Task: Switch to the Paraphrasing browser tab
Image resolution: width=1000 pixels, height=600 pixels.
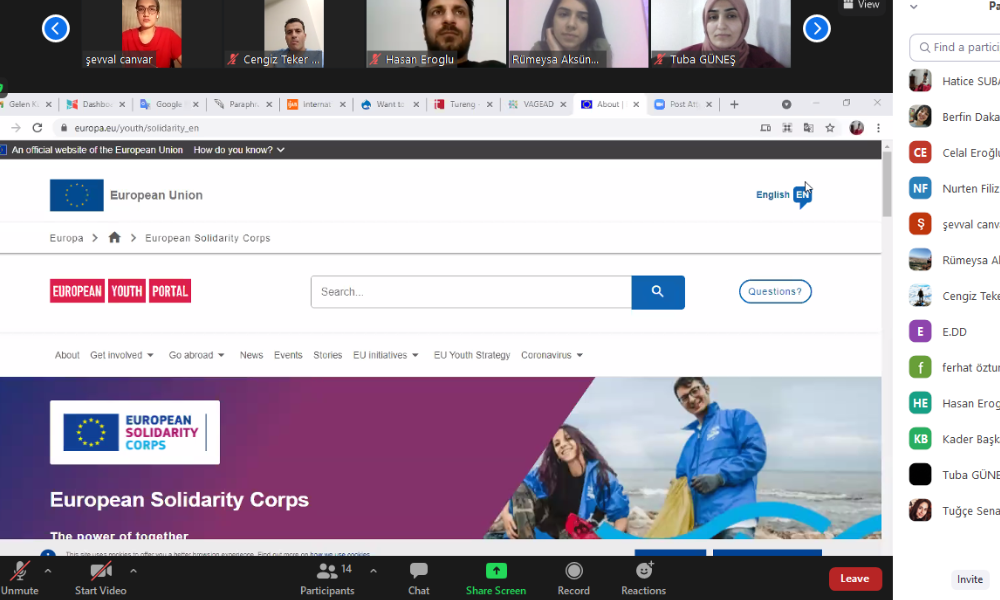Action: coord(241,105)
